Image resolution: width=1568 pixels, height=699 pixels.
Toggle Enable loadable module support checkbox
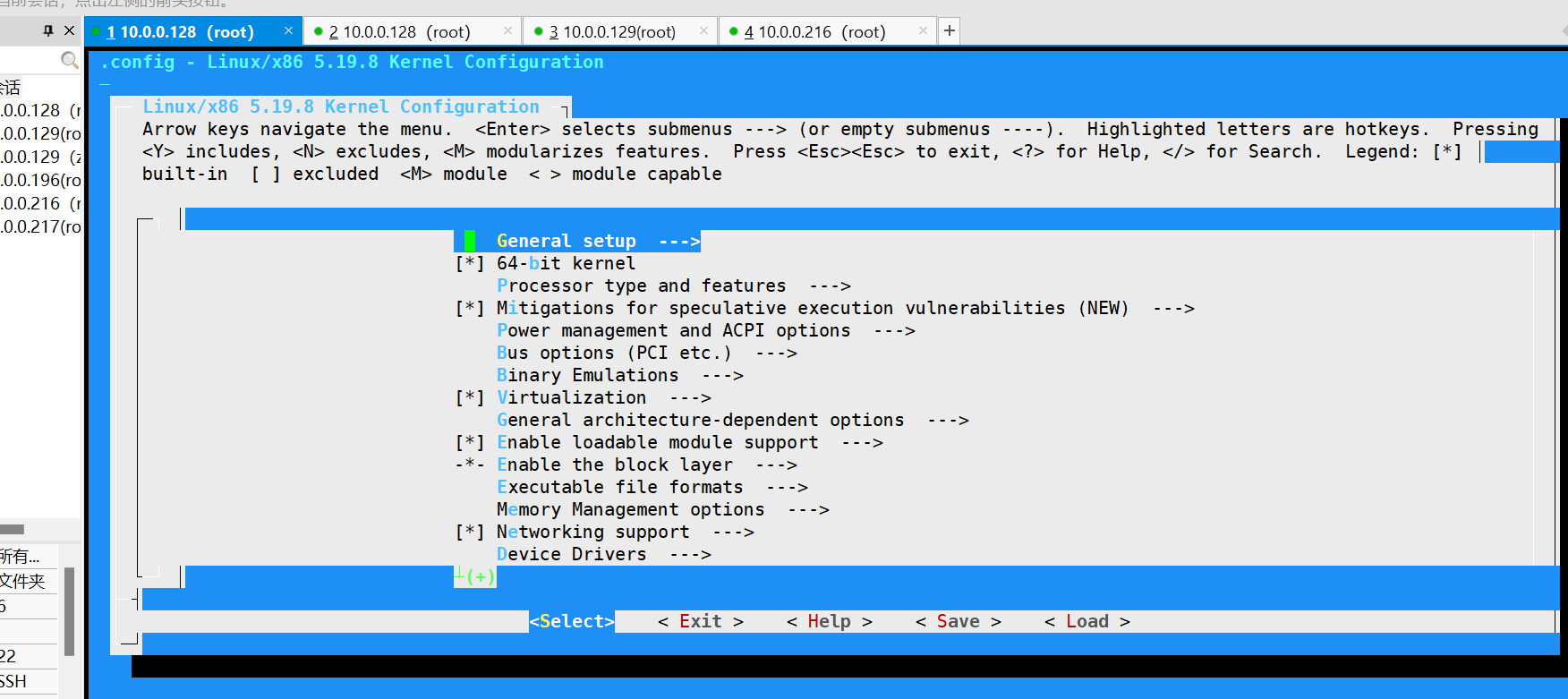coord(470,442)
